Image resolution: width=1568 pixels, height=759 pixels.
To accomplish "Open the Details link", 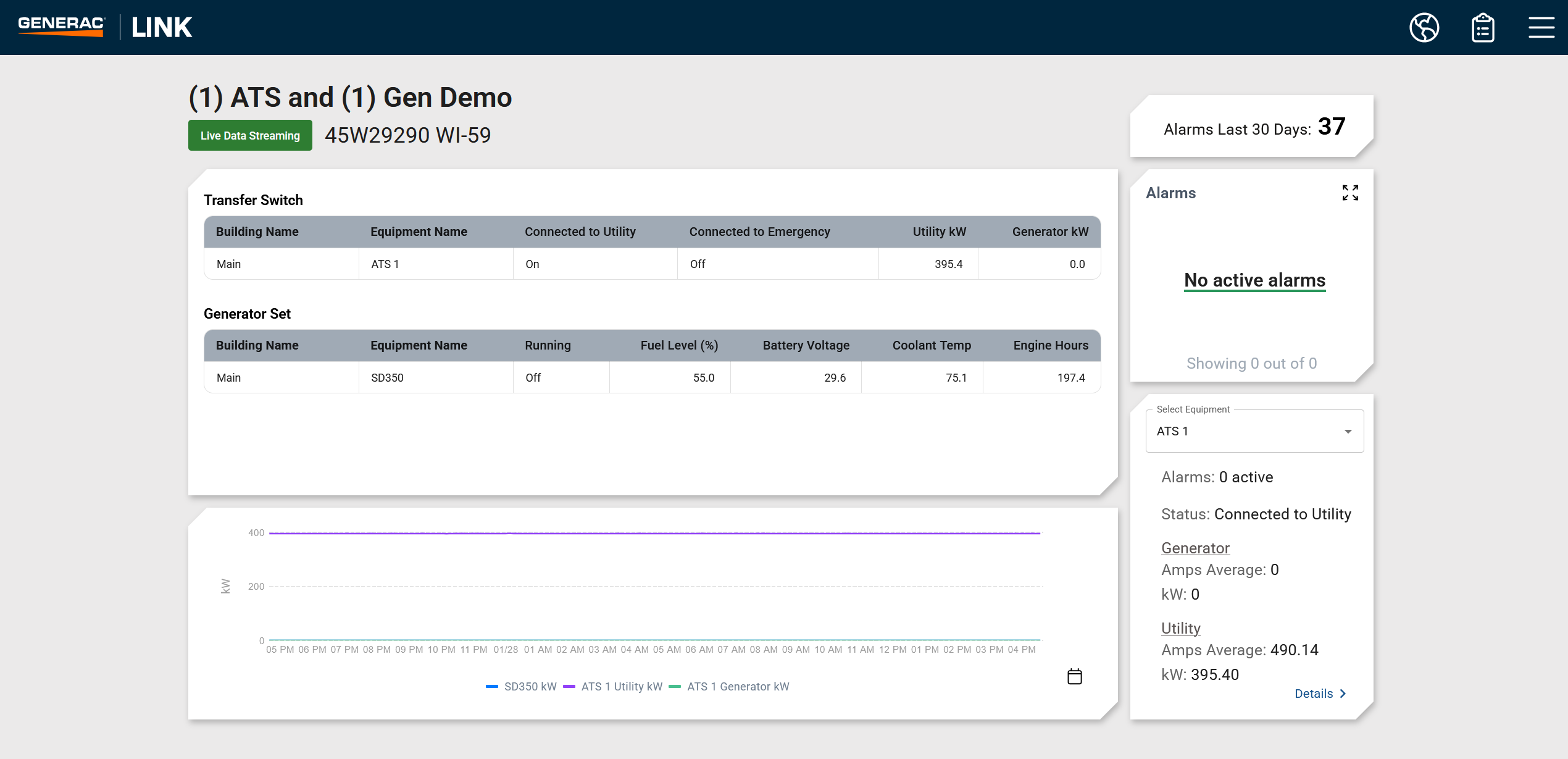I will [x=1314, y=694].
